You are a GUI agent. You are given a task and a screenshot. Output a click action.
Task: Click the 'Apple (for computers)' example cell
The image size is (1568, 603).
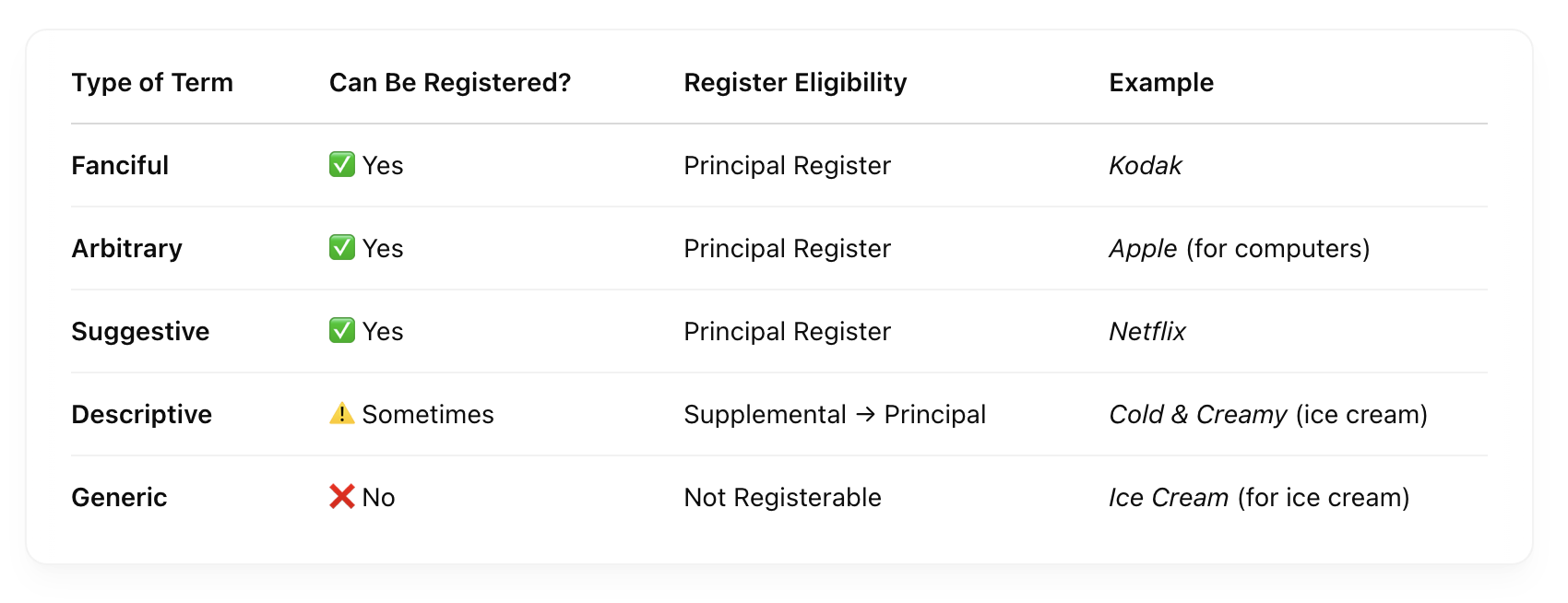(x=1239, y=249)
